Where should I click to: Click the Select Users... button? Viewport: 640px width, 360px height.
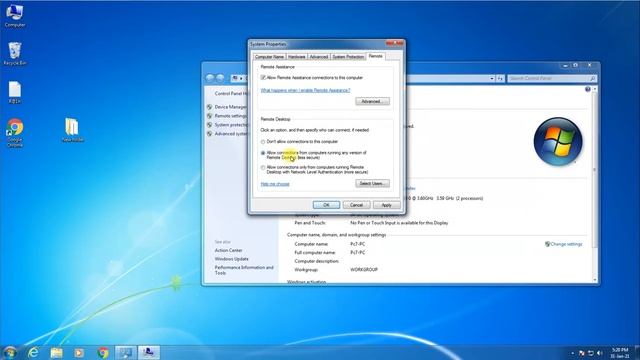pyautogui.click(x=372, y=183)
